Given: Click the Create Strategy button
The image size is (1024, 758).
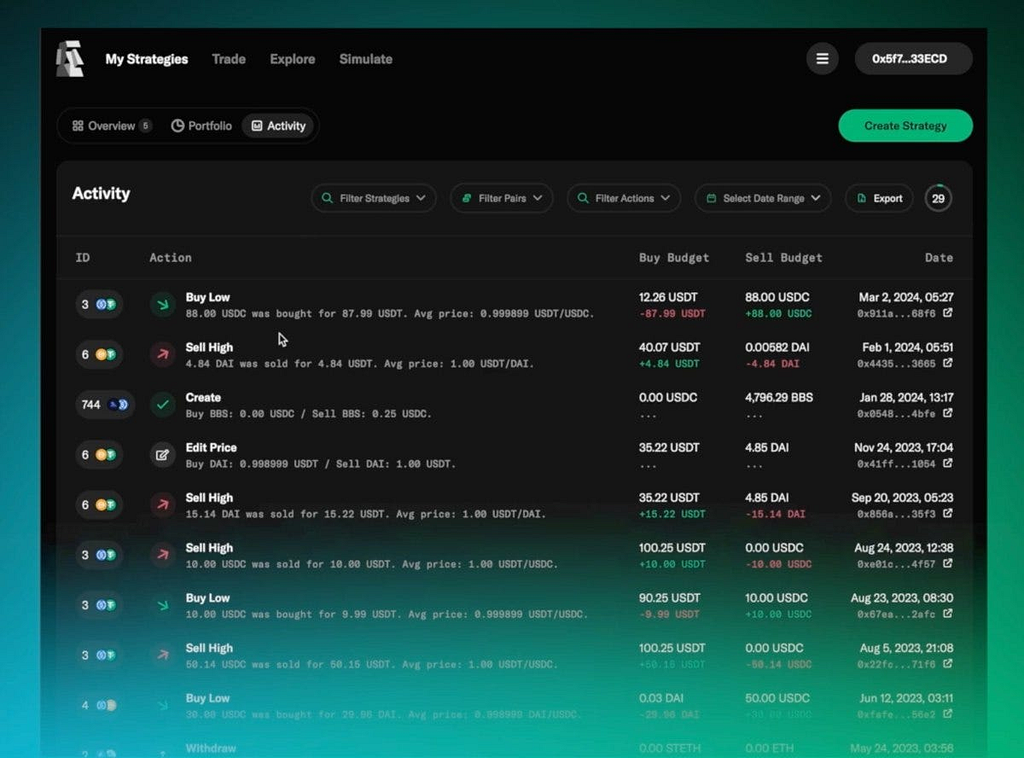Looking at the screenshot, I should [905, 125].
